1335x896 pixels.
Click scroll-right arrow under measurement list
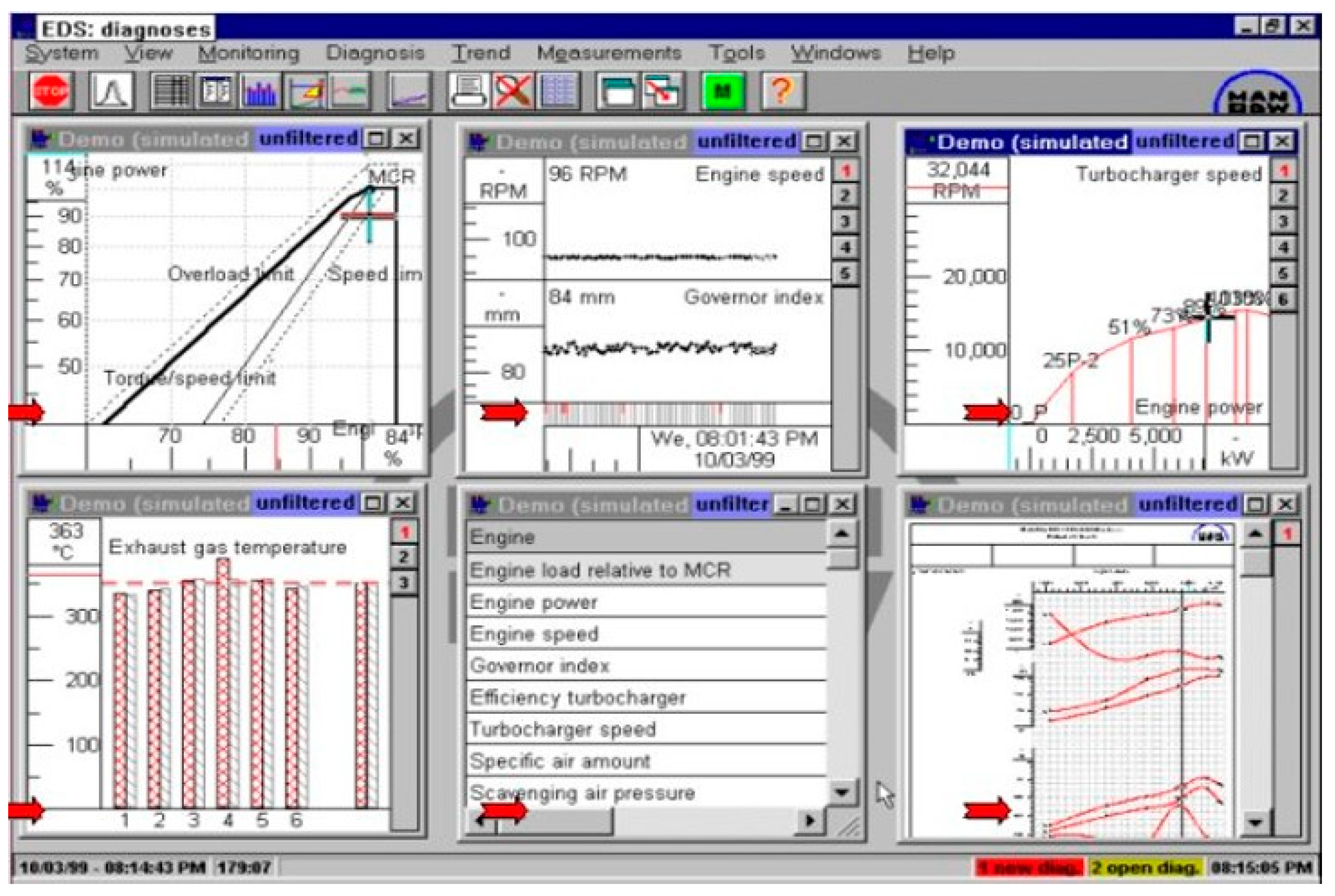click(809, 821)
